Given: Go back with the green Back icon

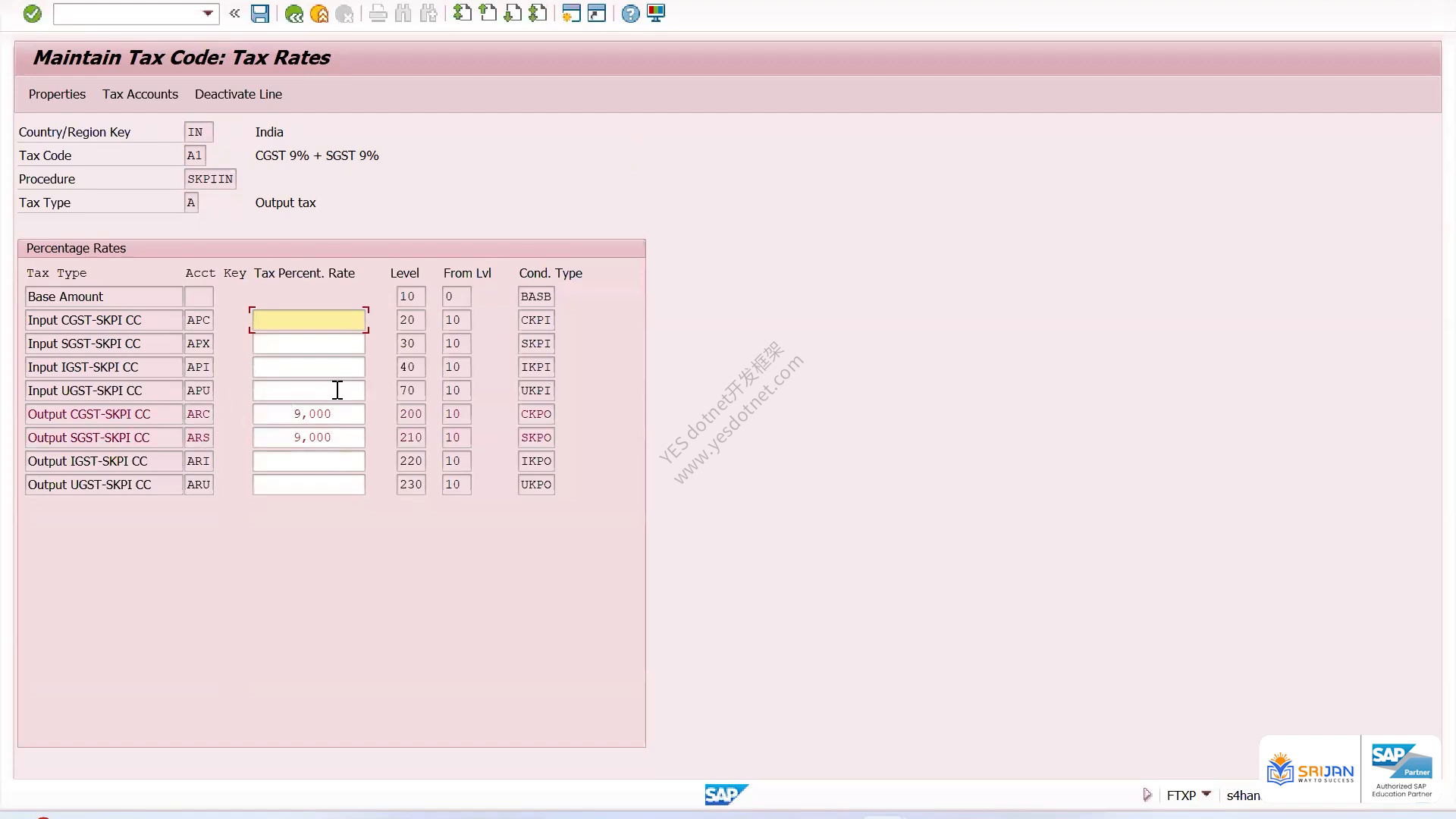Looking at the screenshot, I should coord(294,14).
